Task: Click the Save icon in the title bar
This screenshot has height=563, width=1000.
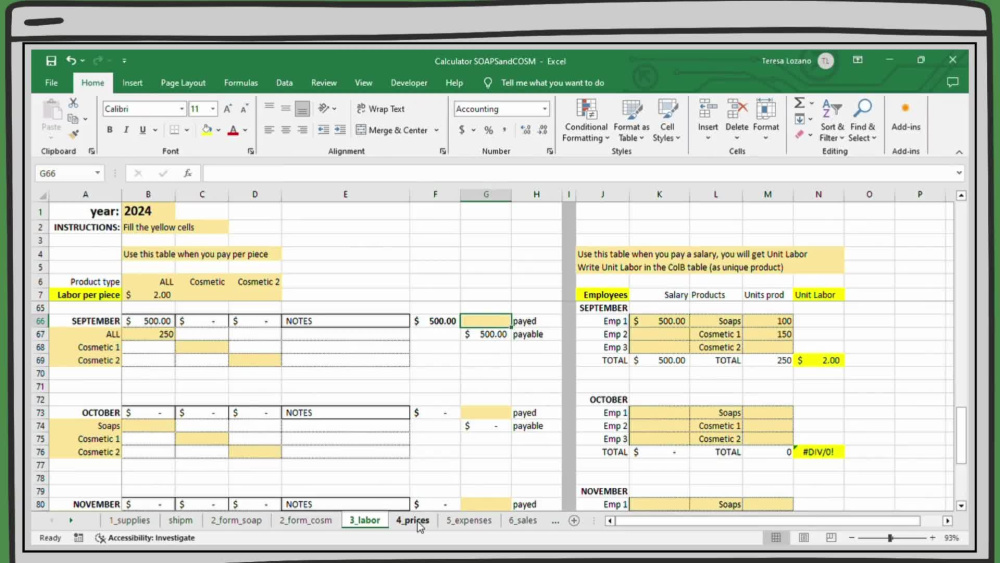Action: point(51,61)
